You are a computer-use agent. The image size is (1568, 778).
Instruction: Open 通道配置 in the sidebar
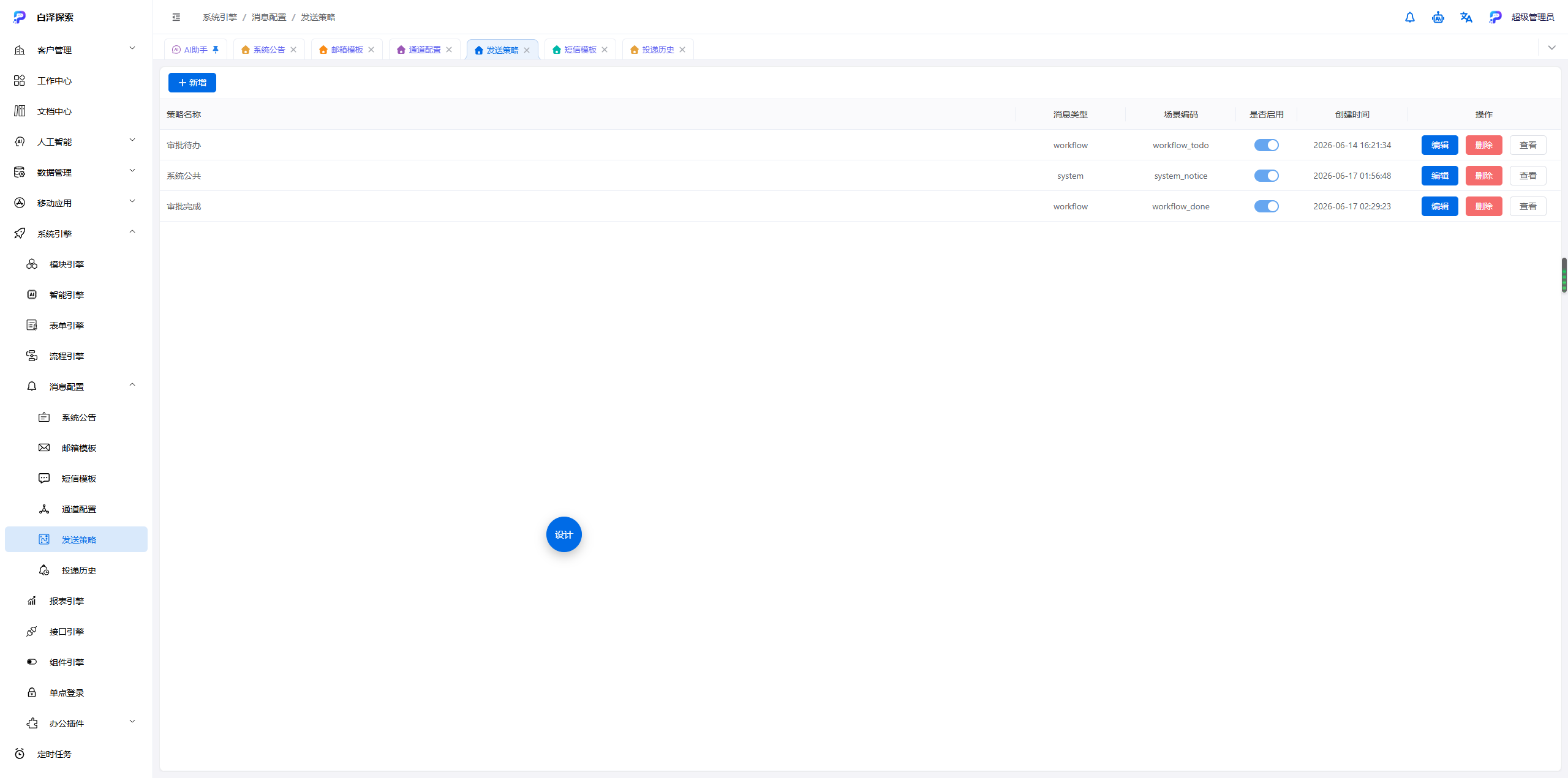[x=76, y=509]
